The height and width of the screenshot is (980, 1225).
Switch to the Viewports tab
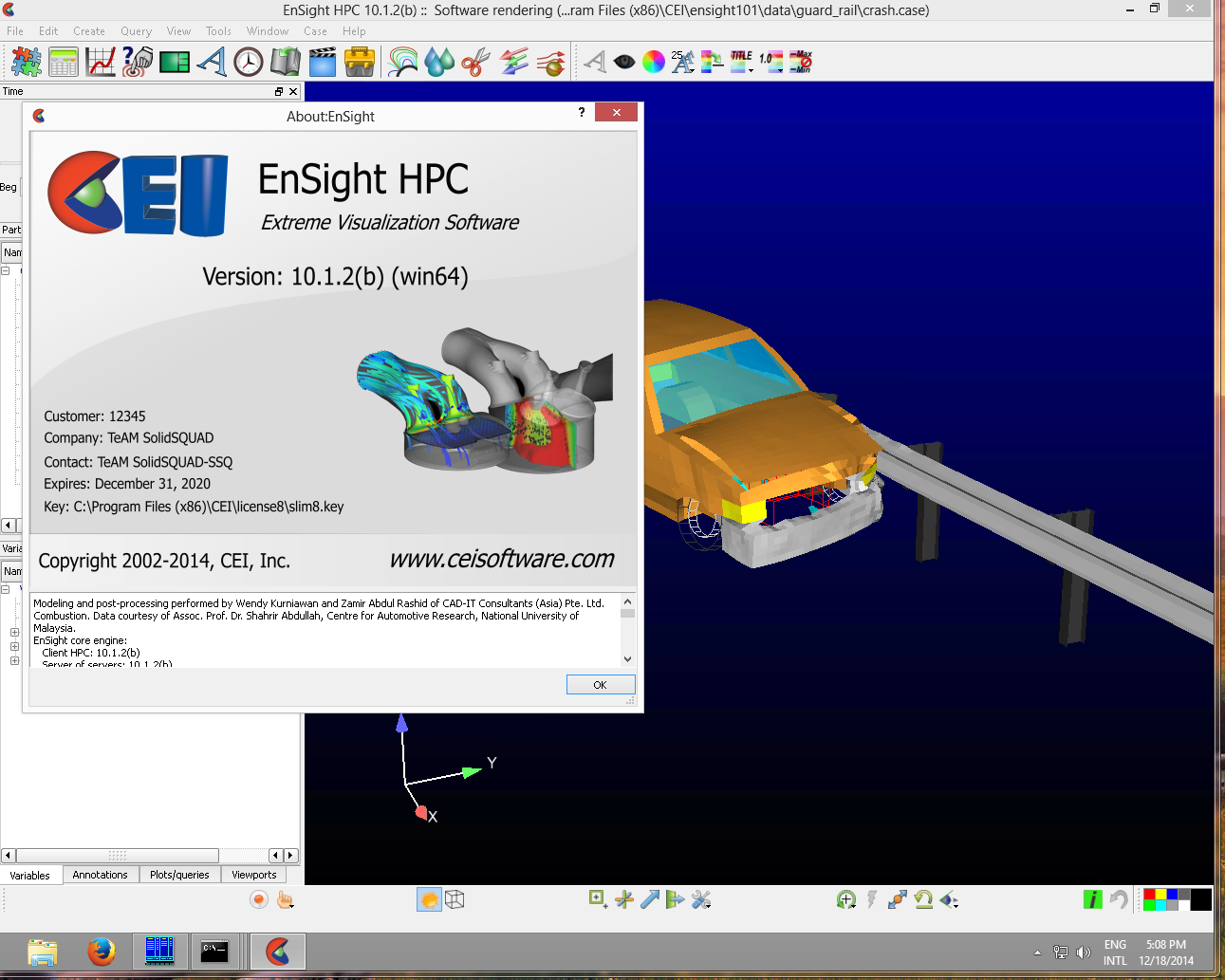(x=254, y=875)
